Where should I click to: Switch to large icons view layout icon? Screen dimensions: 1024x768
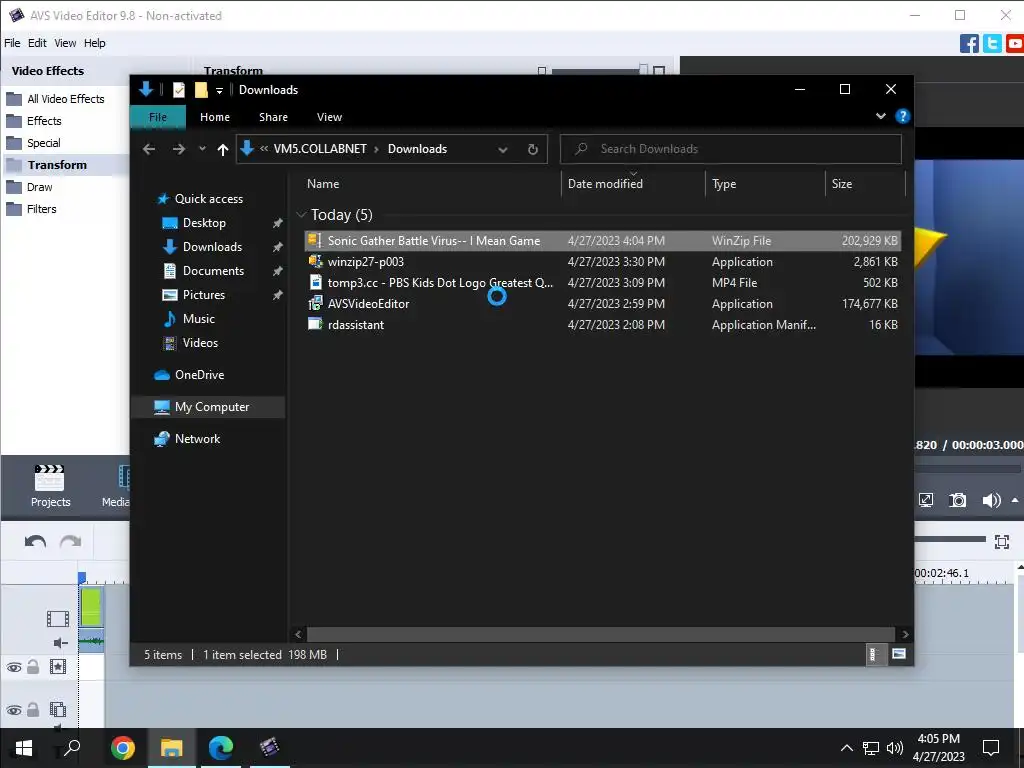tap(899, 654)
